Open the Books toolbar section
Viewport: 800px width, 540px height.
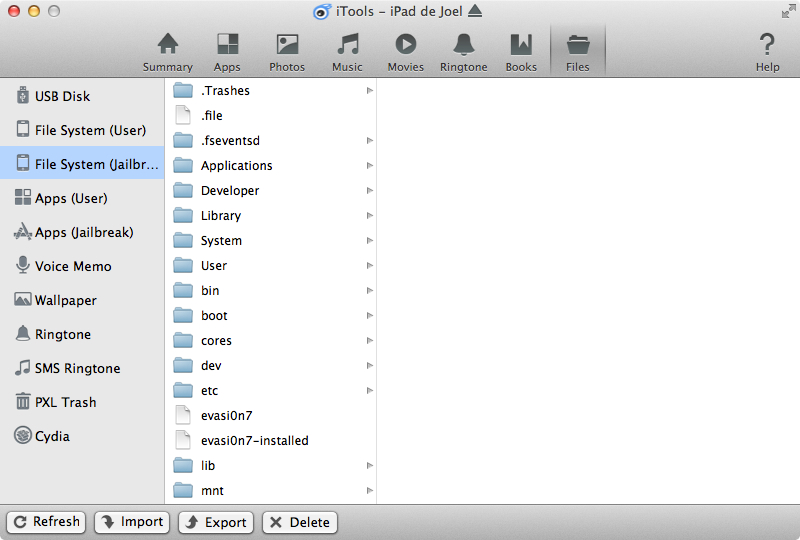[x=521, y=52]
